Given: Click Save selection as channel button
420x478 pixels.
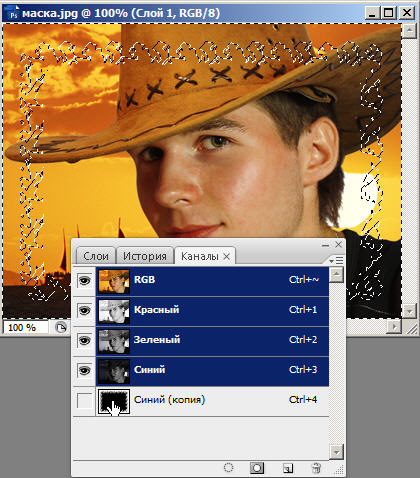Looking at the screenshot, I should pos(257,468).
